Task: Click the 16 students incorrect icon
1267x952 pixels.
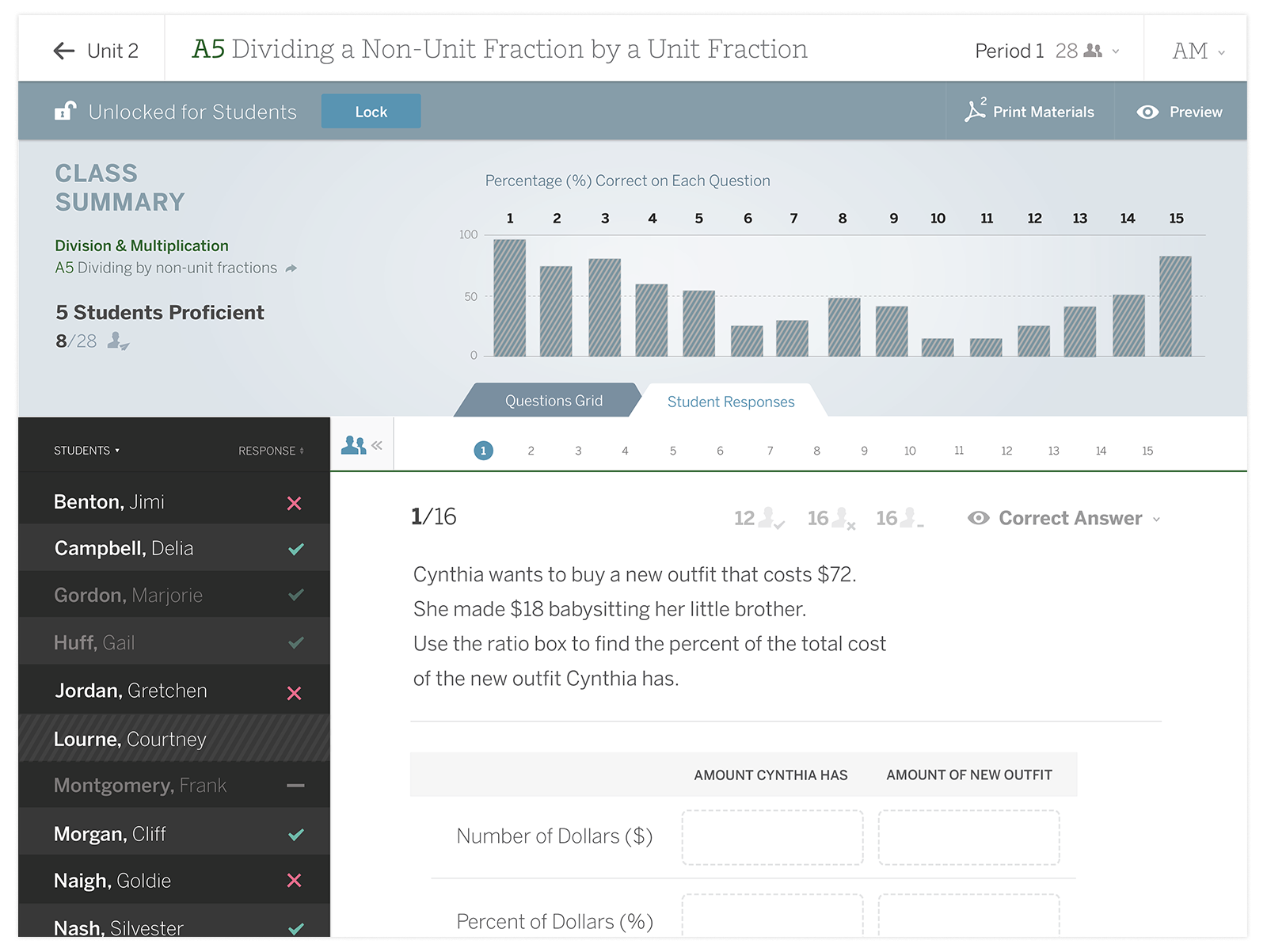Action: pos(844,519)
